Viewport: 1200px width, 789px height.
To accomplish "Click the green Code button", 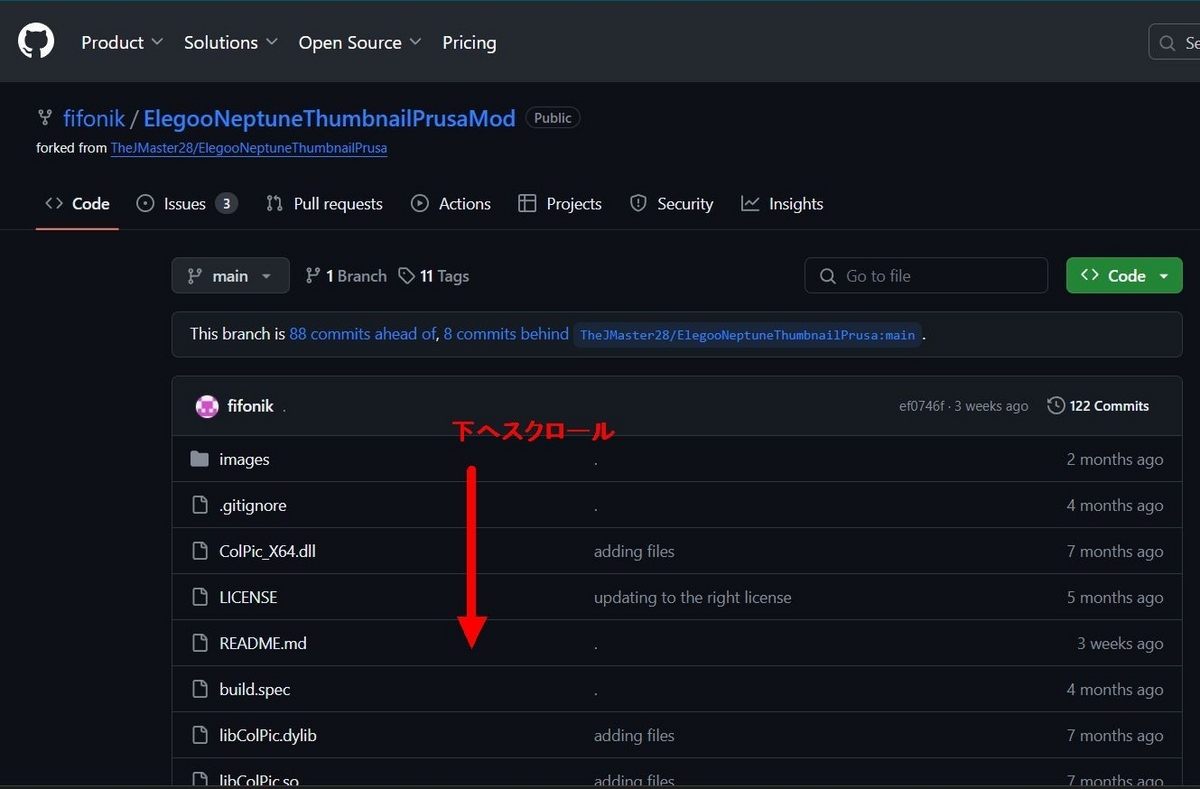I will click(x=1124, y=276).
